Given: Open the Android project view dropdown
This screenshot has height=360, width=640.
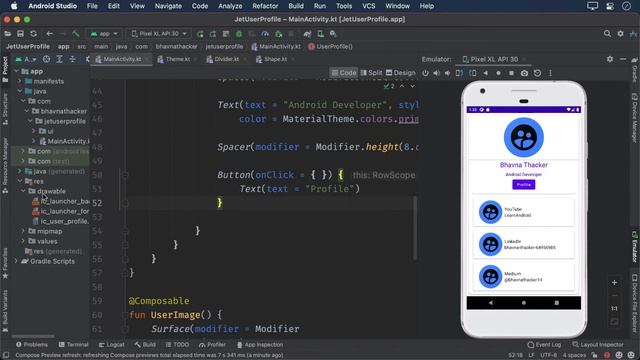Looking at the screenshot, I should coord(26,59).
